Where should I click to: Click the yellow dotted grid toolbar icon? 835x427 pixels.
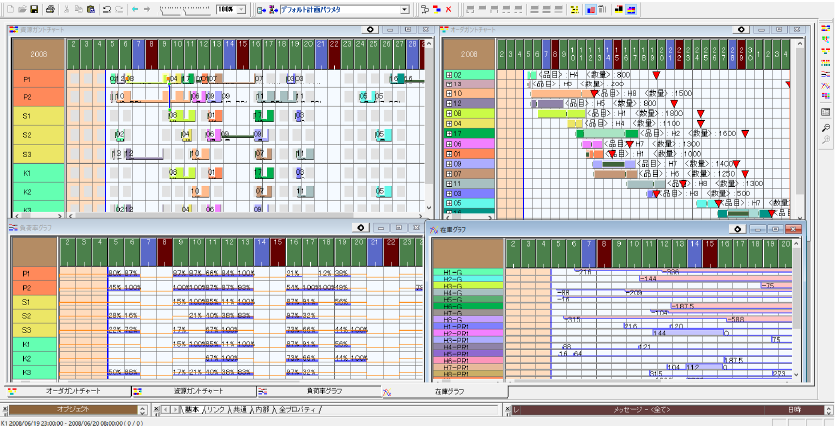[x=574, y=10]
